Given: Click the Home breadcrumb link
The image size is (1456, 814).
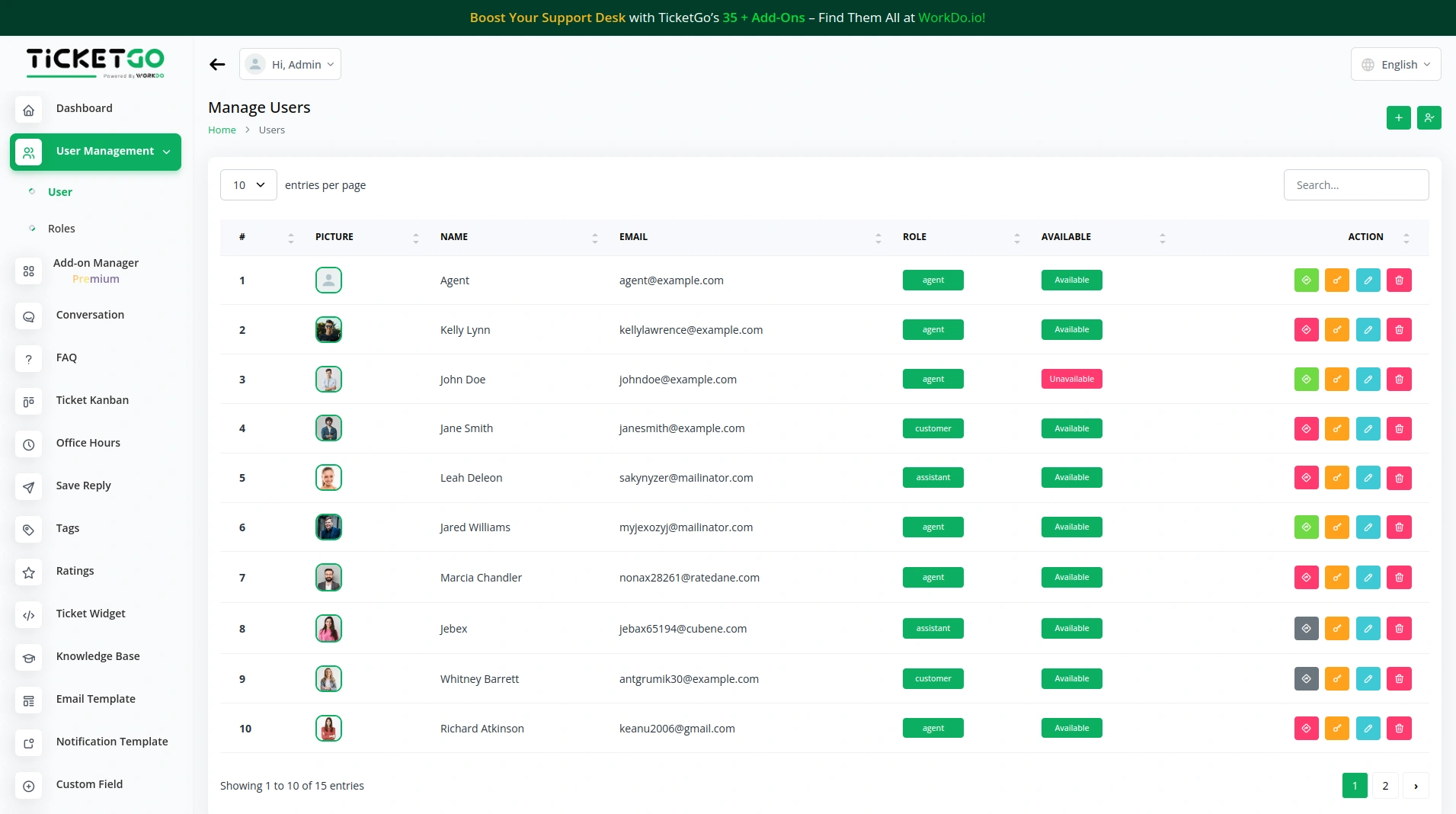Looking at the screenshot, I should point(222,130).
